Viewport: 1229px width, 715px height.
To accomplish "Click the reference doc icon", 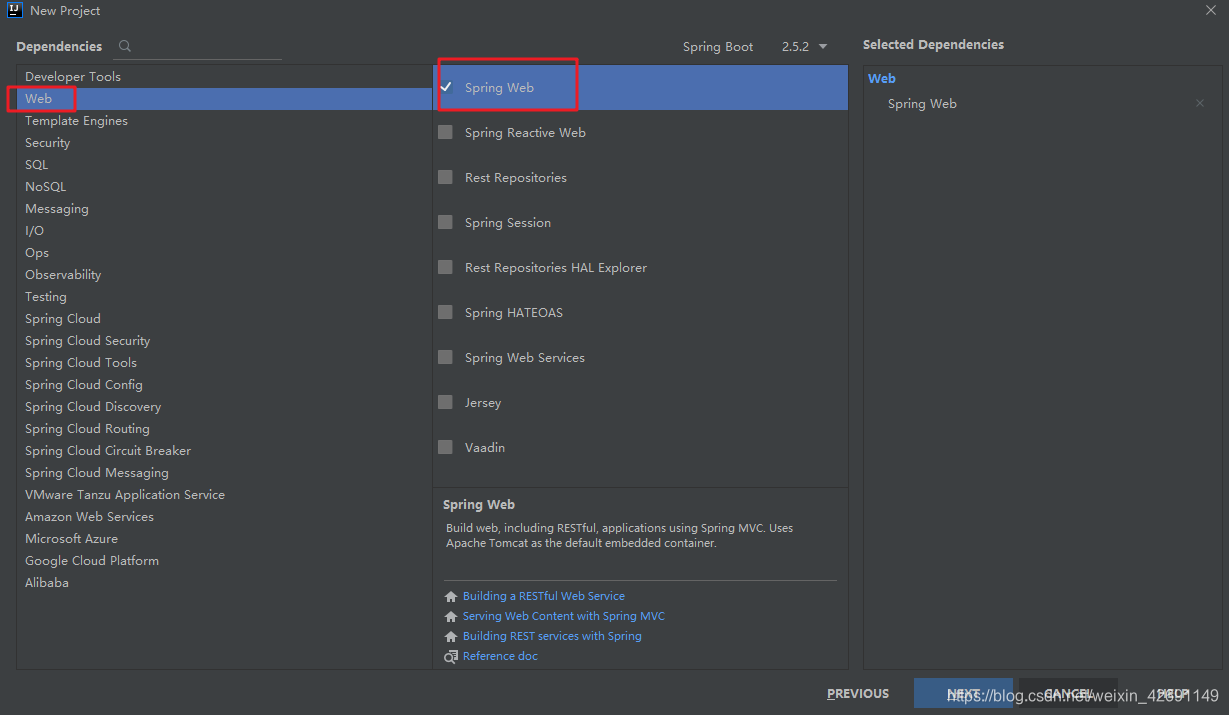I will (451, 657).
